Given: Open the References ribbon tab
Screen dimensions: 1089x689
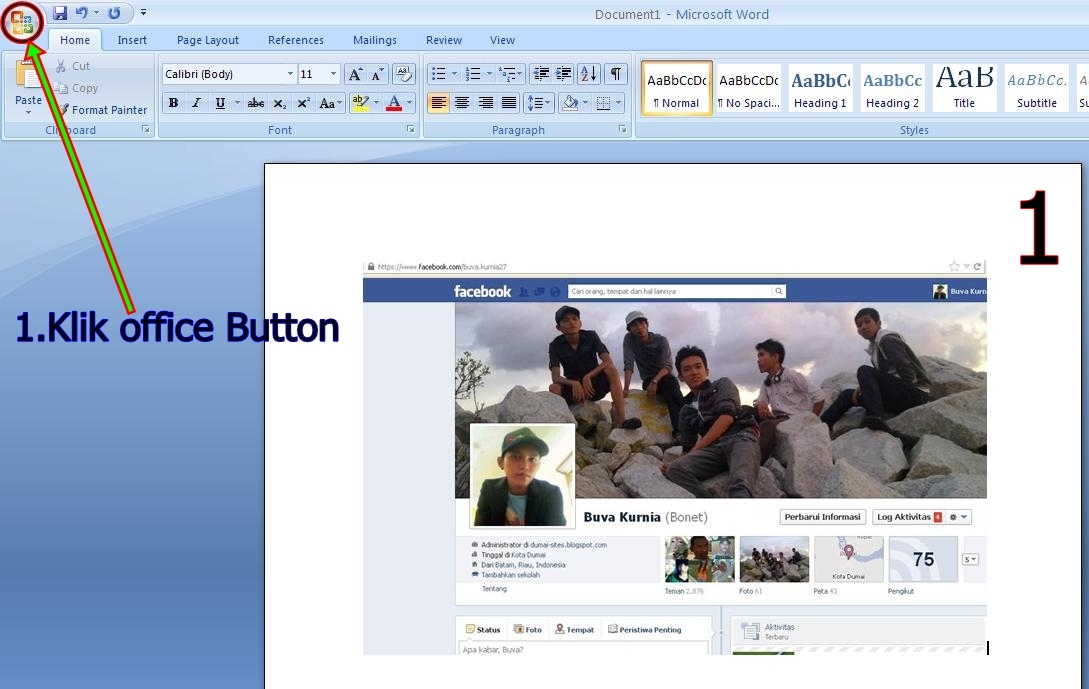Looking at the screenshot, I should [295, 40].
